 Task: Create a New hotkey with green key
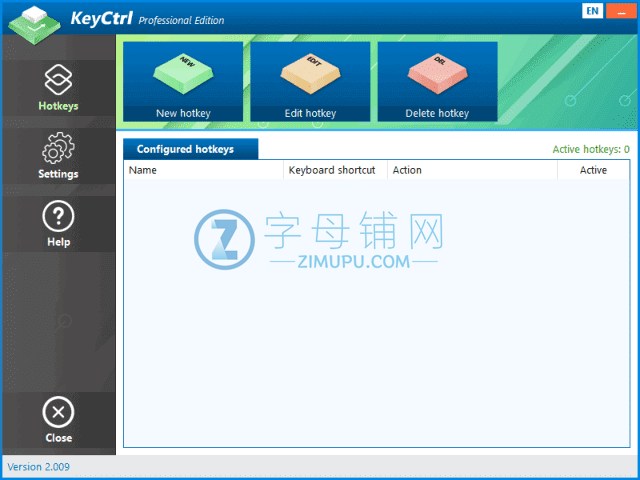183,81
